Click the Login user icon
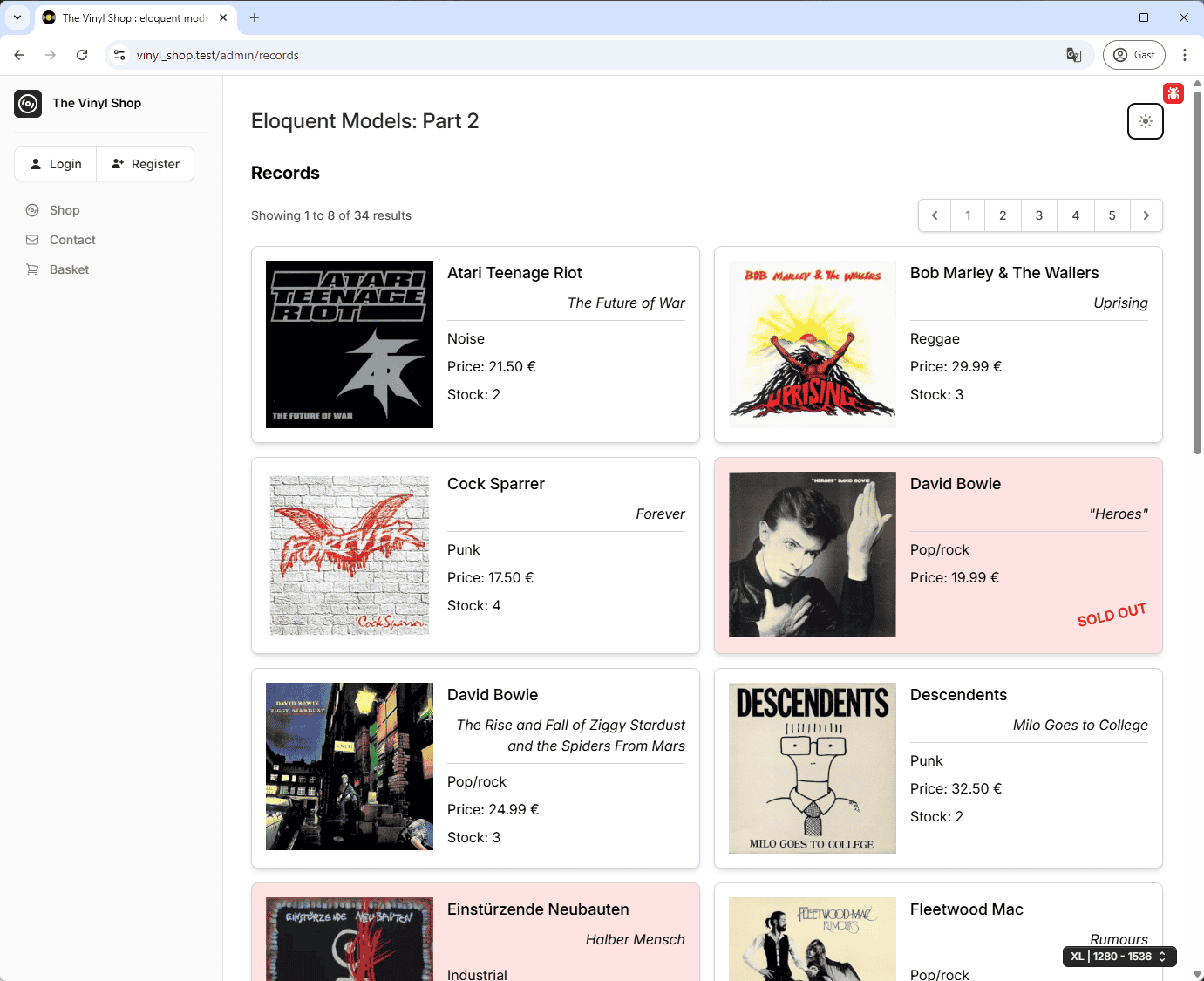 pyautogui.click(x=36, y=164)
